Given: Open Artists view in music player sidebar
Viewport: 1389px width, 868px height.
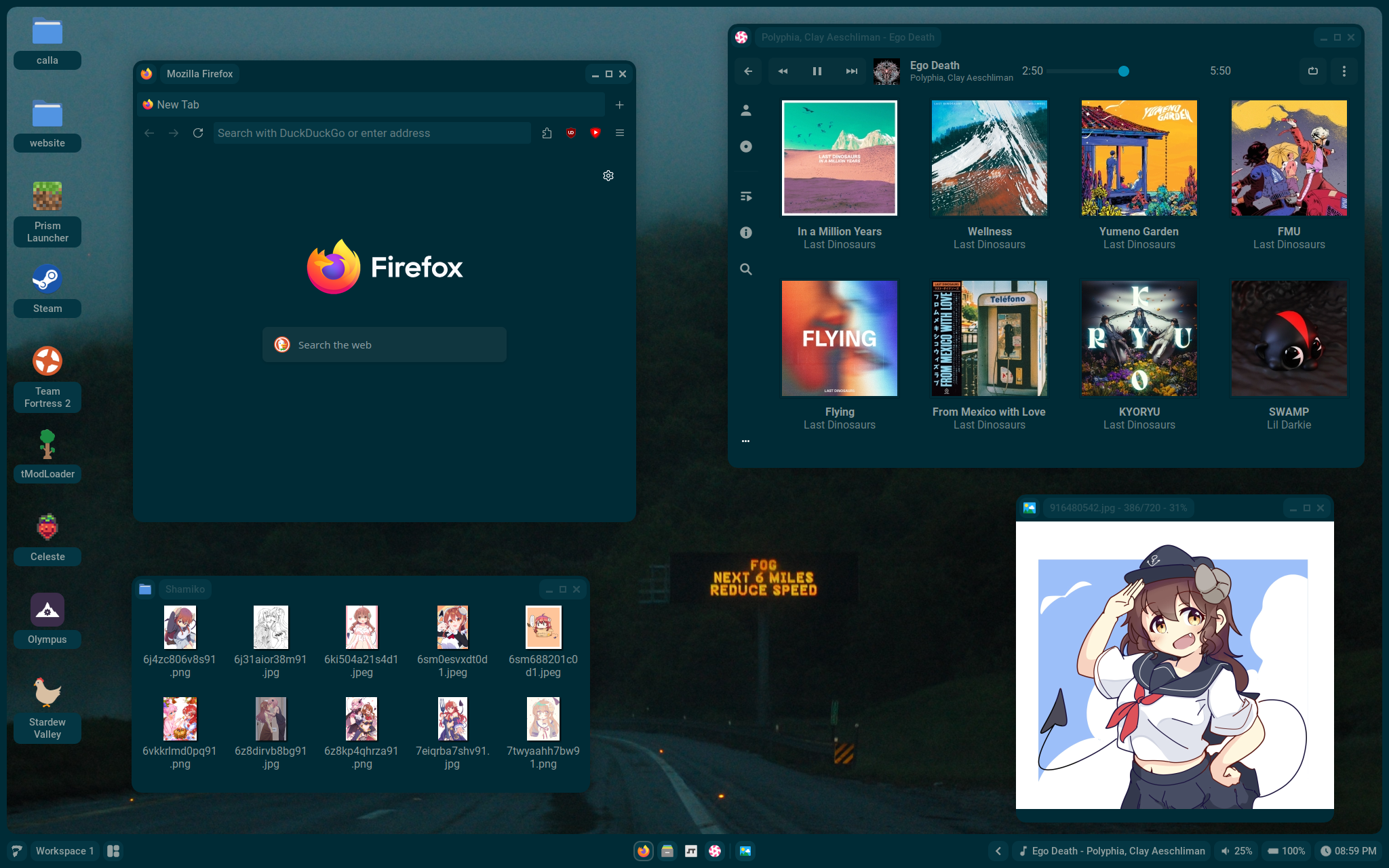Looking at the screenshot, I should point(746,111).
